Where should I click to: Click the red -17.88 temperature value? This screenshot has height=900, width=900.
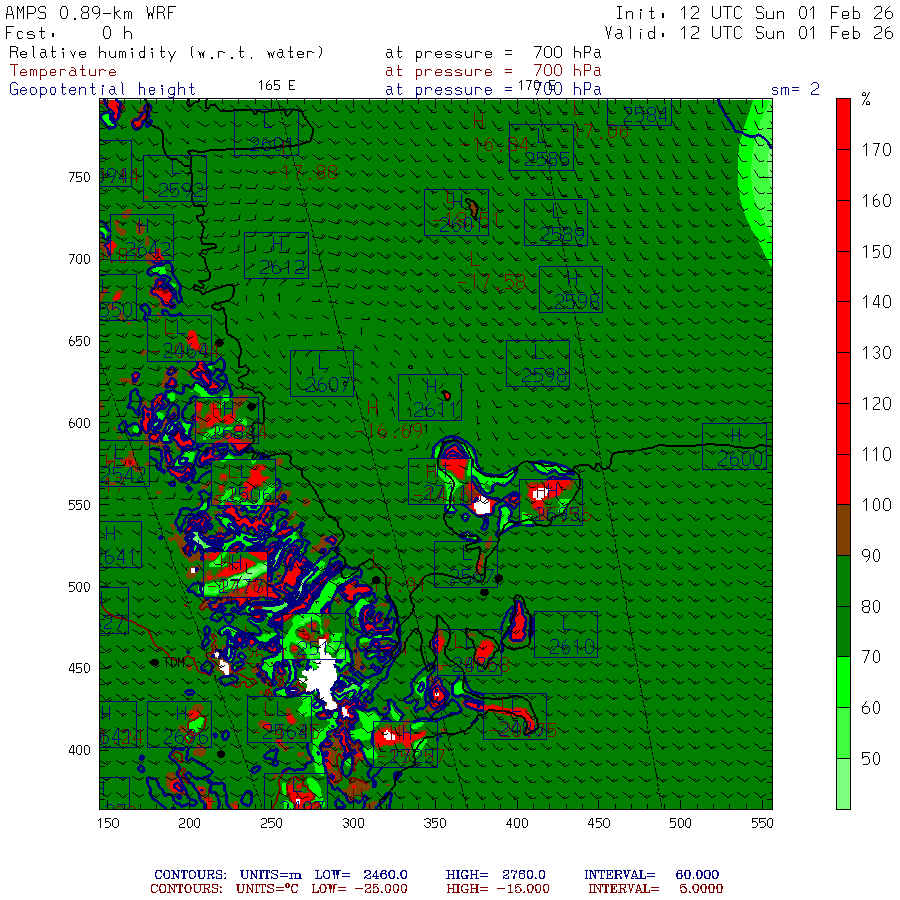click(302, 172)
